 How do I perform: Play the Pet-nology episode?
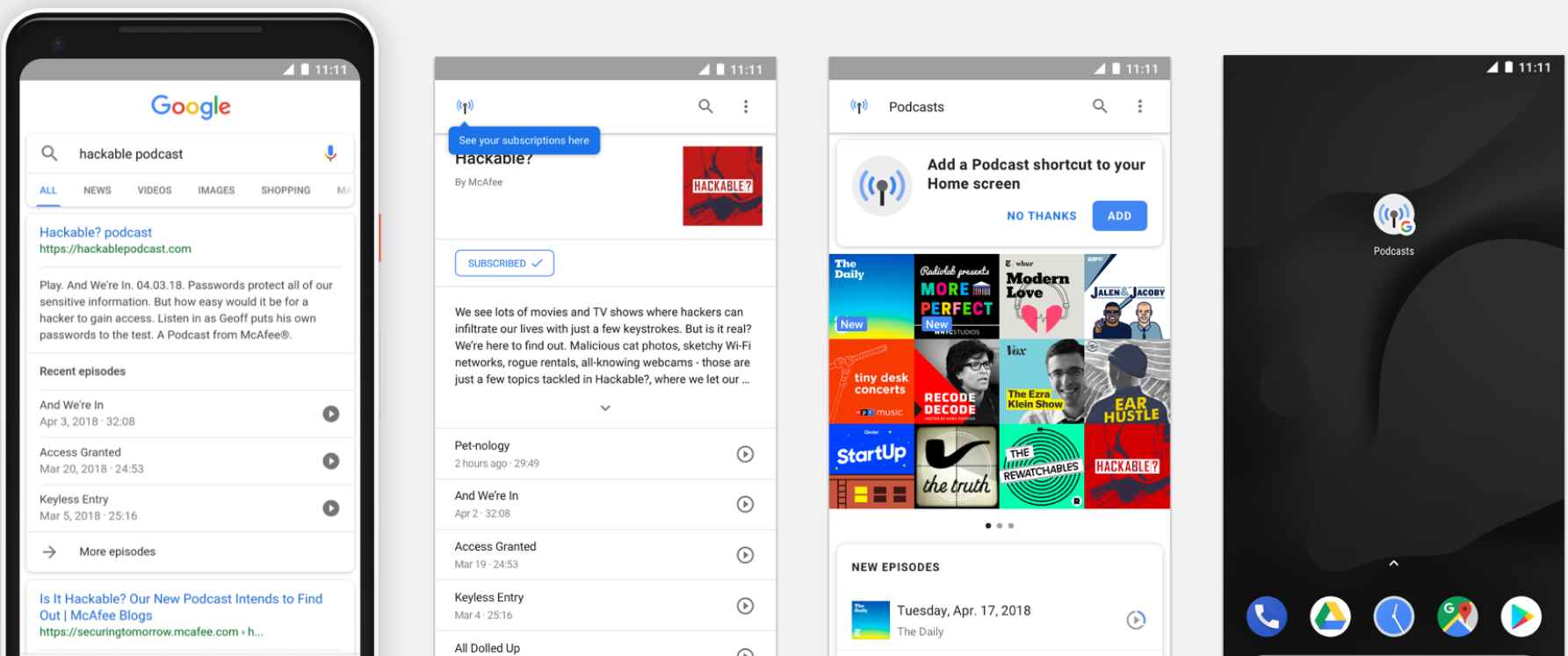coord(745,454)
